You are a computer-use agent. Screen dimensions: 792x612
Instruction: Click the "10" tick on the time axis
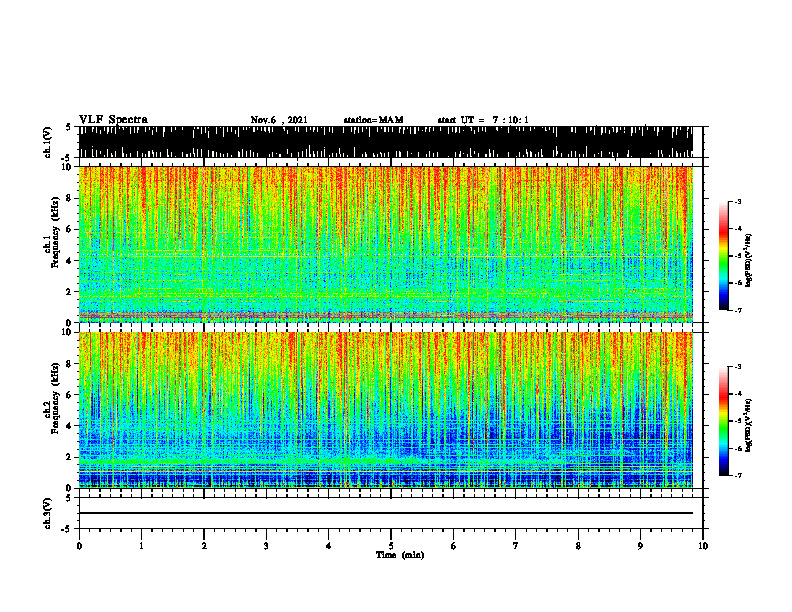[703, 546]
